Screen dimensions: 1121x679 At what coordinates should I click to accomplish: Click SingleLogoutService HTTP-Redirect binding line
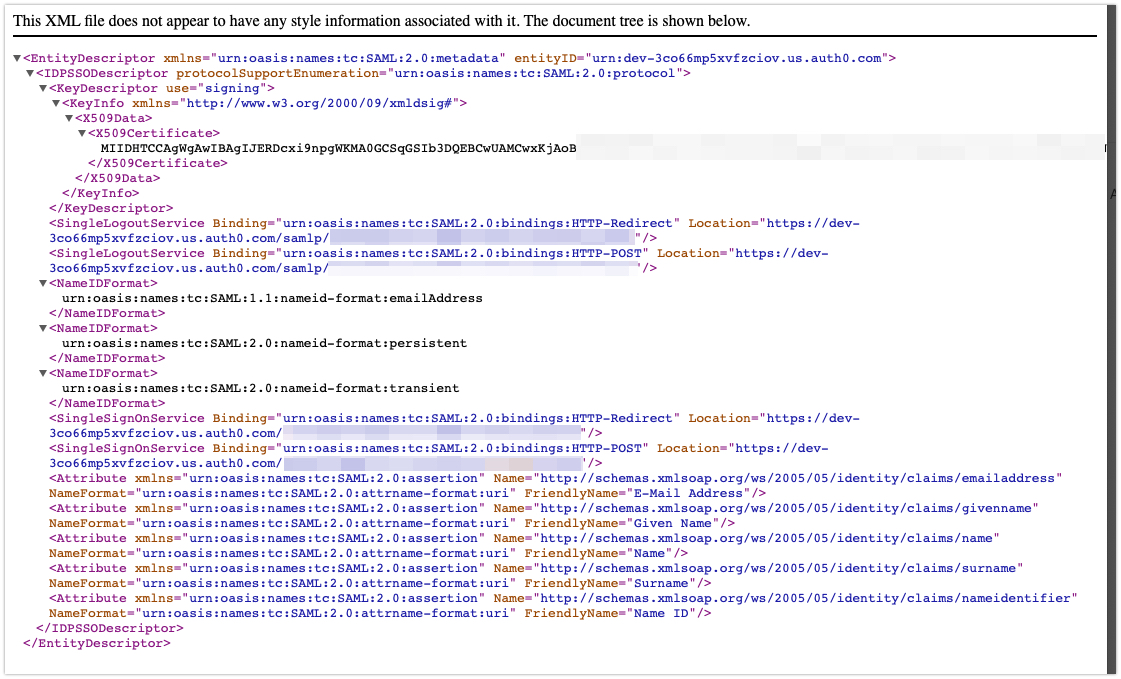tap(455, 224)
